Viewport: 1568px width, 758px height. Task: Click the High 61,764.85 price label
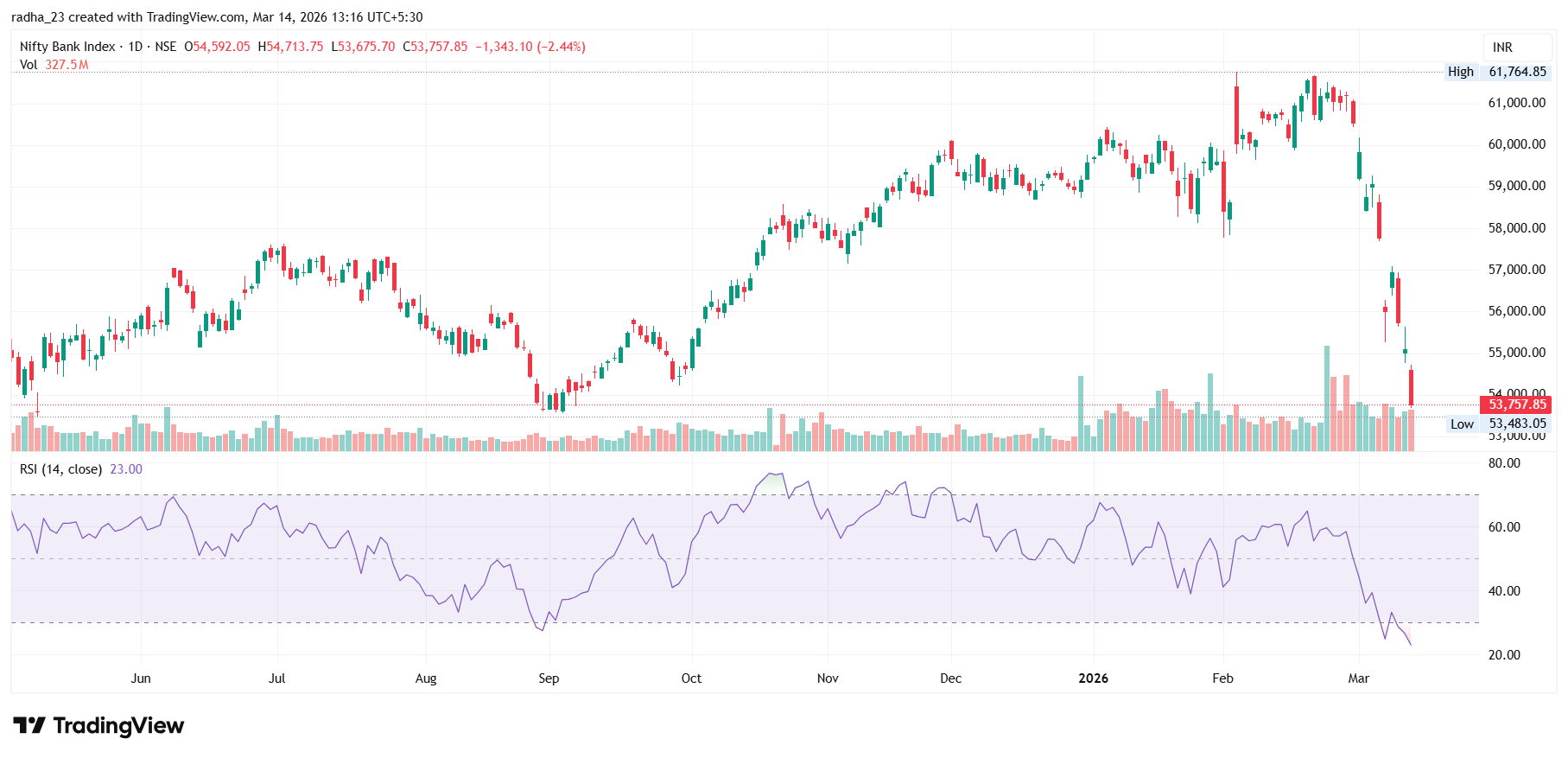click(x=1498, y=72)
